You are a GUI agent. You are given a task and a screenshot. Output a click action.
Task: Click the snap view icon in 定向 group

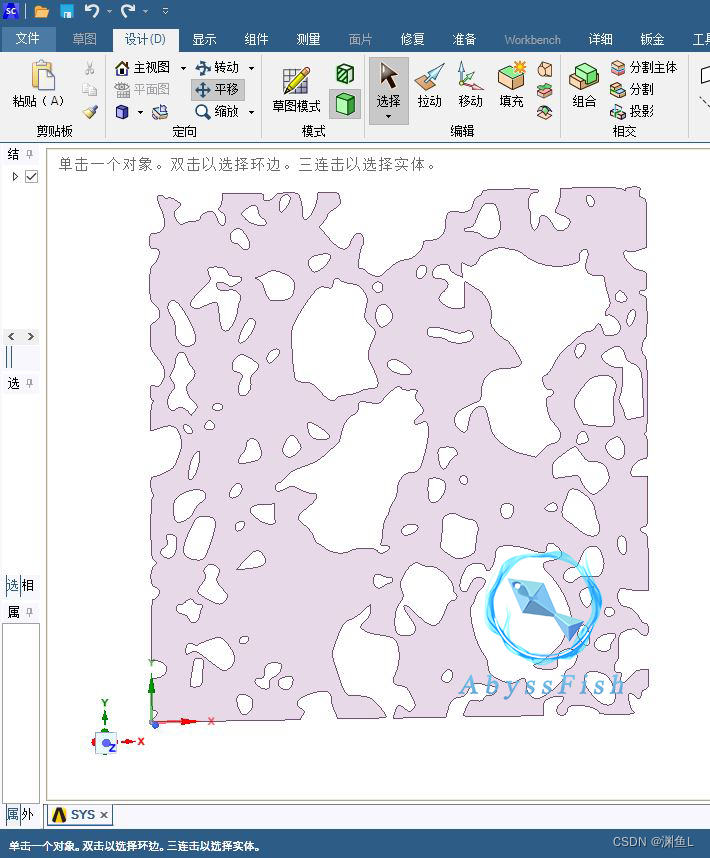click(x=160, y=112)
